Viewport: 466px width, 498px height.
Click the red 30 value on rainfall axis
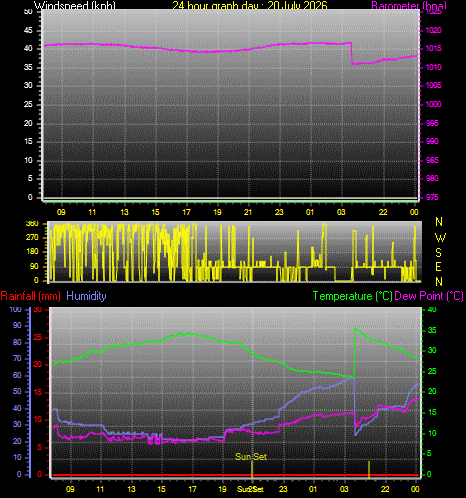38,310
